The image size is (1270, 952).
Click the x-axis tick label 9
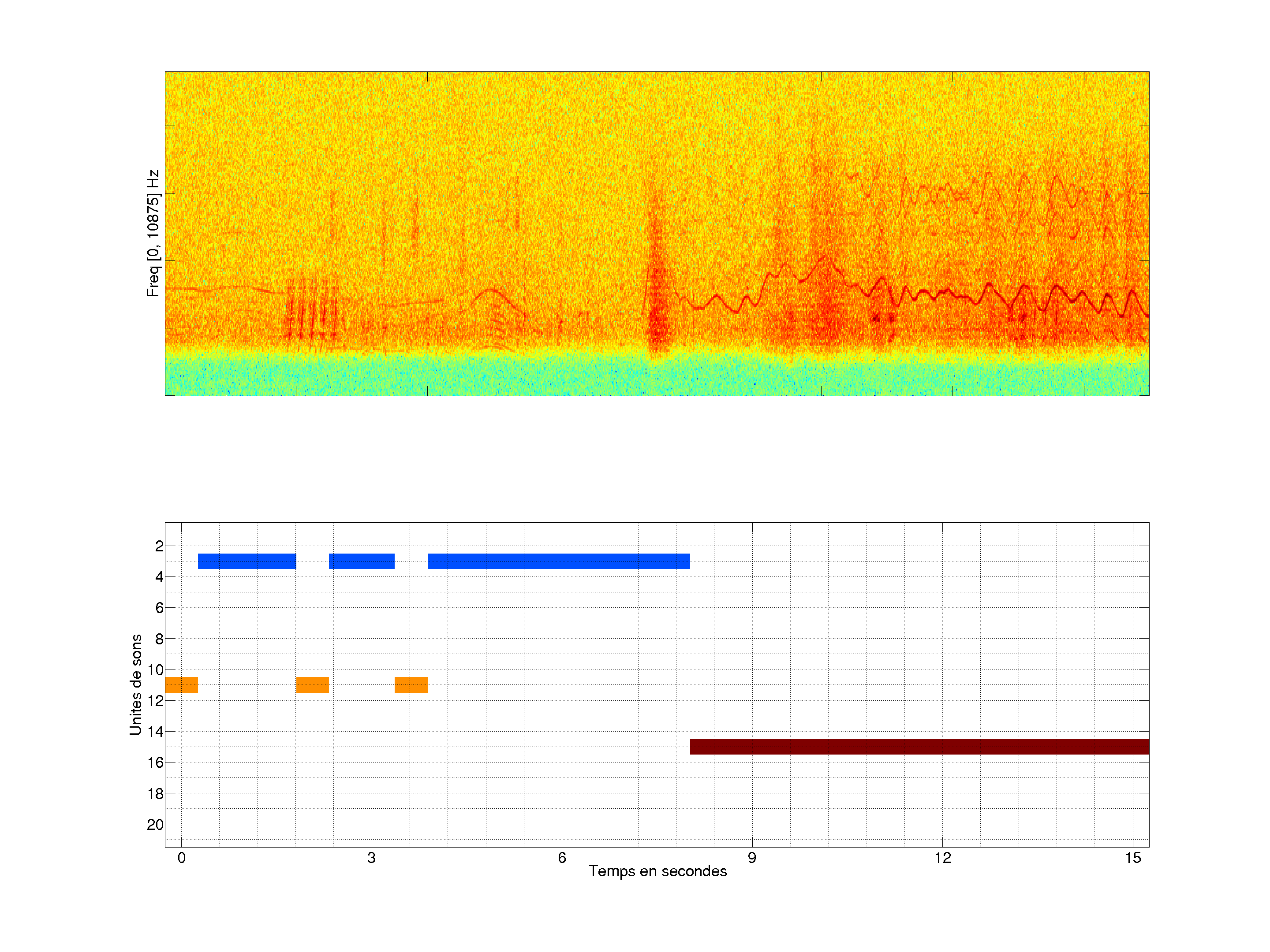click(x=751, y=858)
